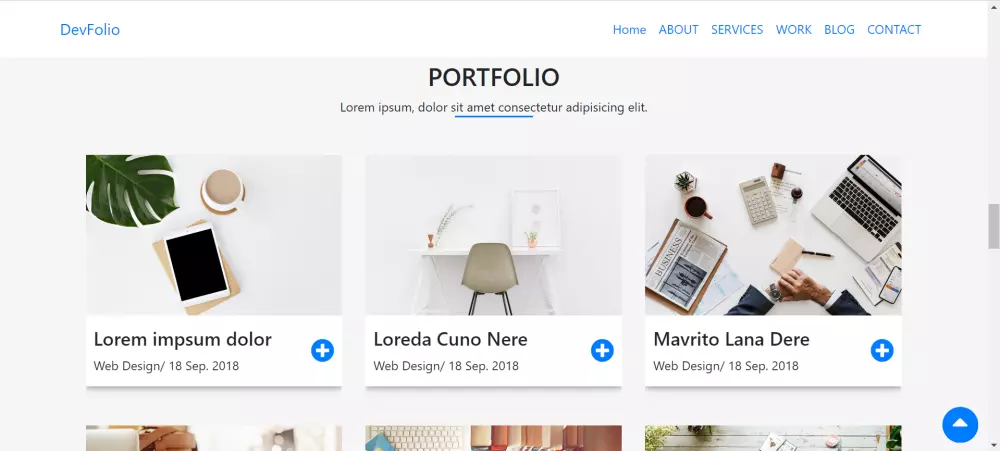Click the plus icon on Mavrito Lana Dere card
The height and width of the screenshot is (451, 1000).
coord(882,350)
